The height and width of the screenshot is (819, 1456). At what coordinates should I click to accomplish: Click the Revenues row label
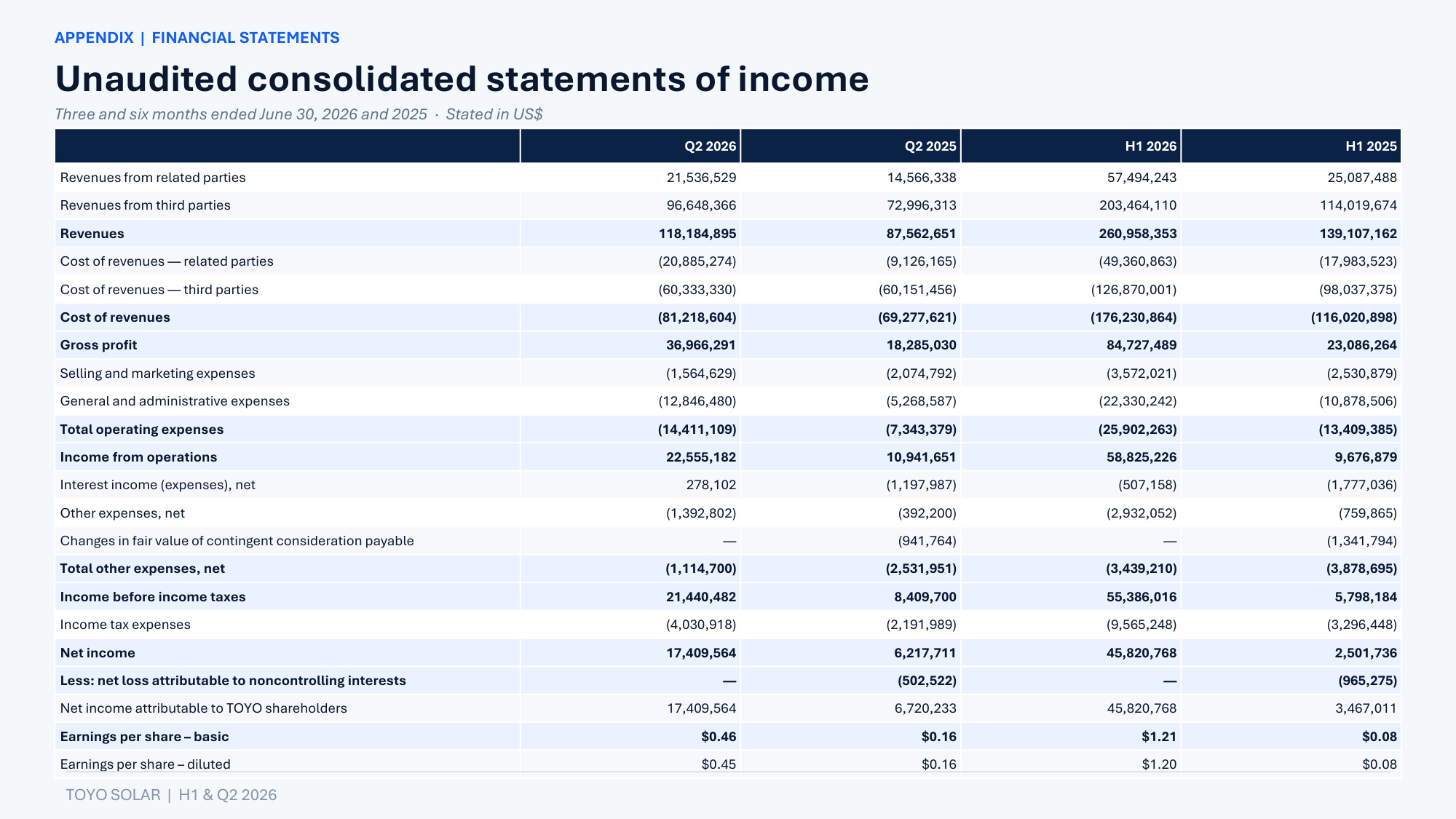(92, 234)
